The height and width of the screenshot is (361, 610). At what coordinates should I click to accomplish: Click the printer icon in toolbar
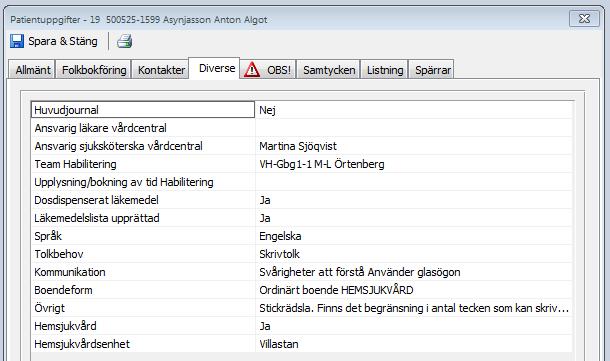124,41
